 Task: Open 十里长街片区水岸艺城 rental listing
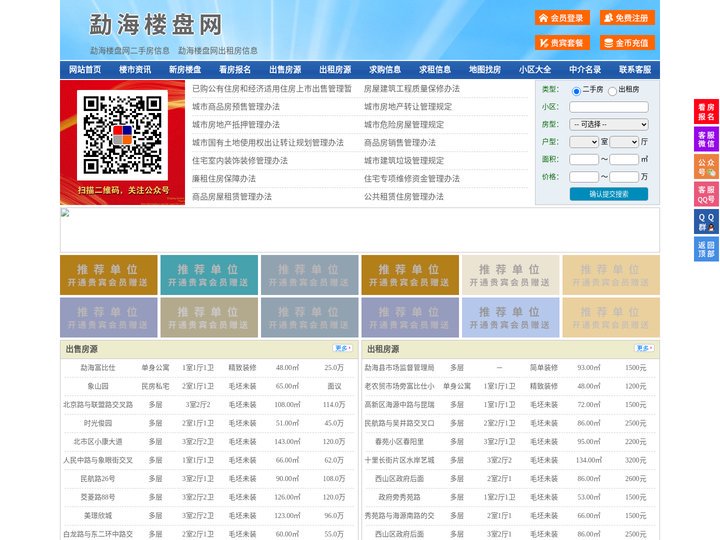point(399,460)
